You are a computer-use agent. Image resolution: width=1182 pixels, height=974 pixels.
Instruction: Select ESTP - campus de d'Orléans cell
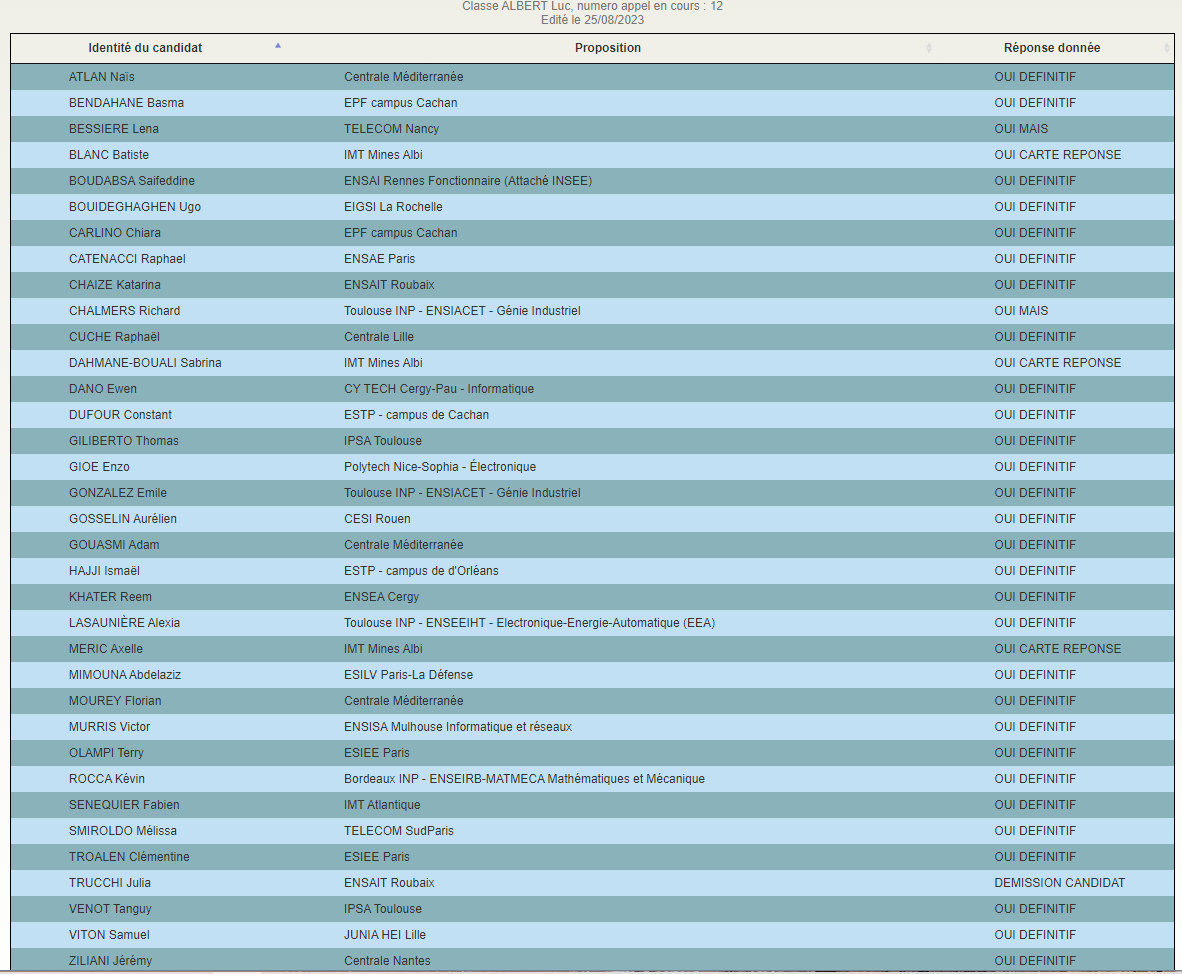tap(421, 571)
